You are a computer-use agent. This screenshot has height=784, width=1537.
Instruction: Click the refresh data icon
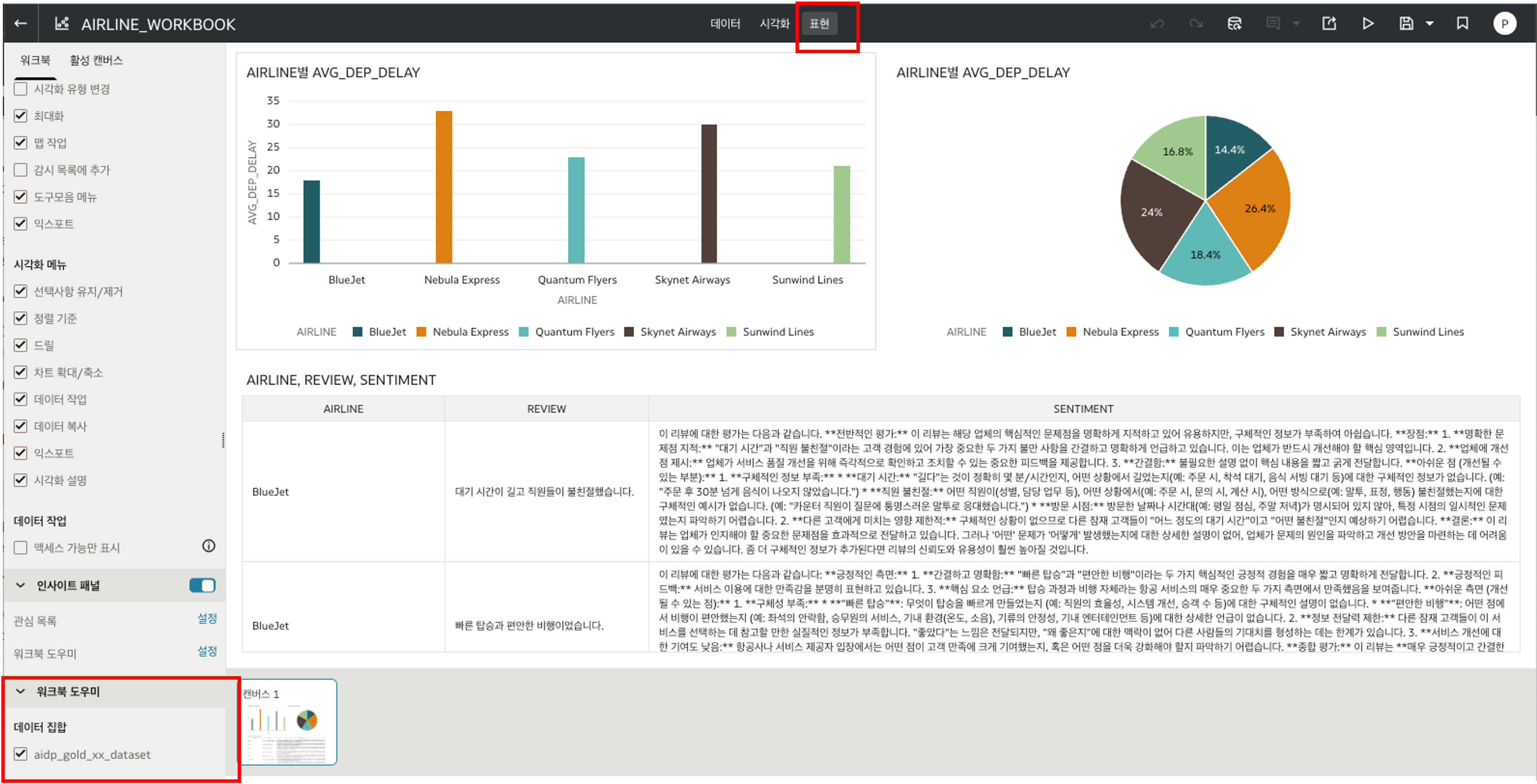(x=1234, y=24)
